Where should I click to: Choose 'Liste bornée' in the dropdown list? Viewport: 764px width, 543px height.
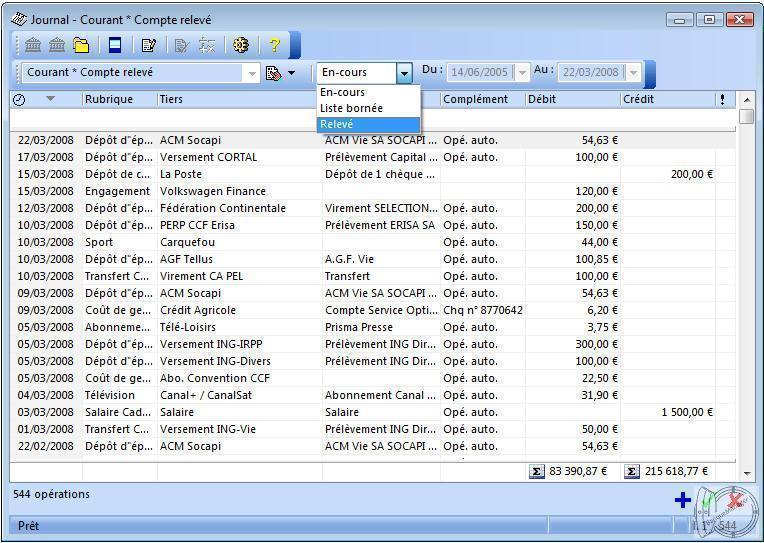pyautogui.click(x=351, y=108)
